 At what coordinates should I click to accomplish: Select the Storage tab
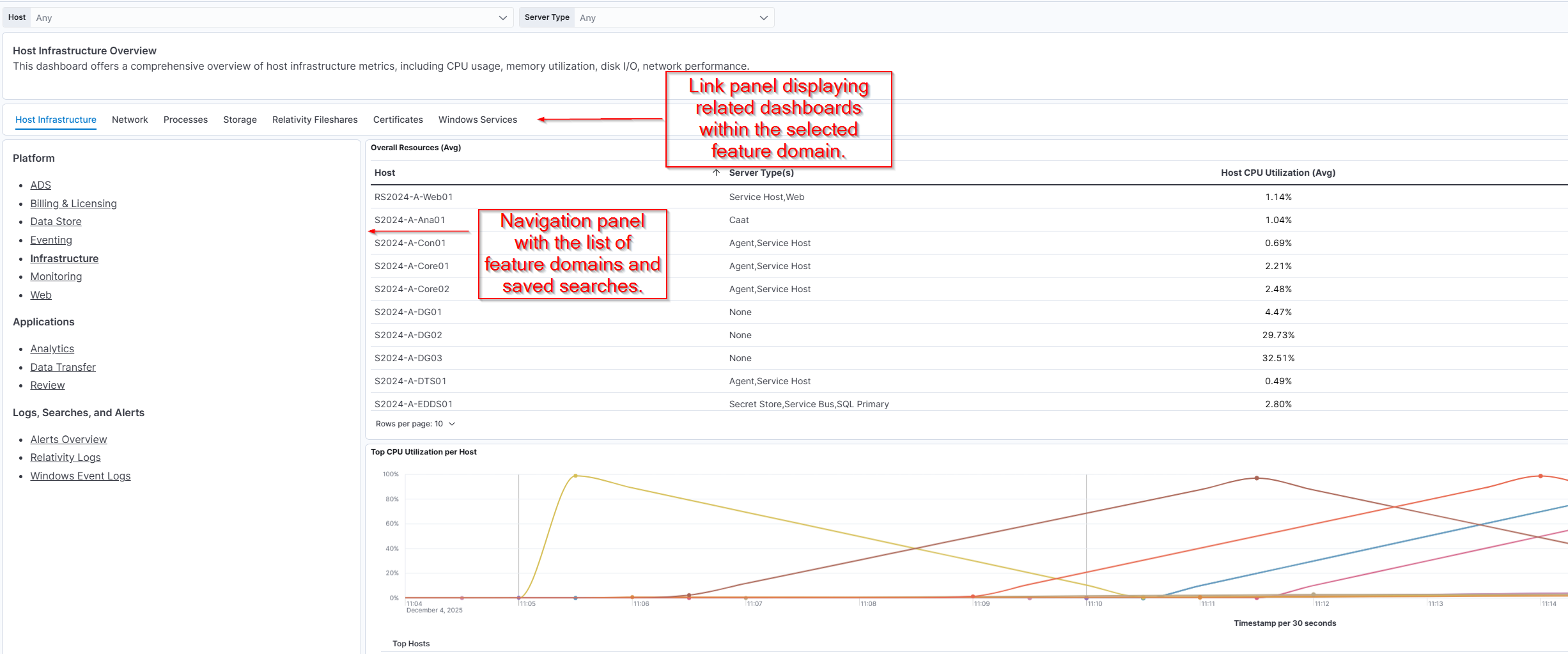pos(240,120)
